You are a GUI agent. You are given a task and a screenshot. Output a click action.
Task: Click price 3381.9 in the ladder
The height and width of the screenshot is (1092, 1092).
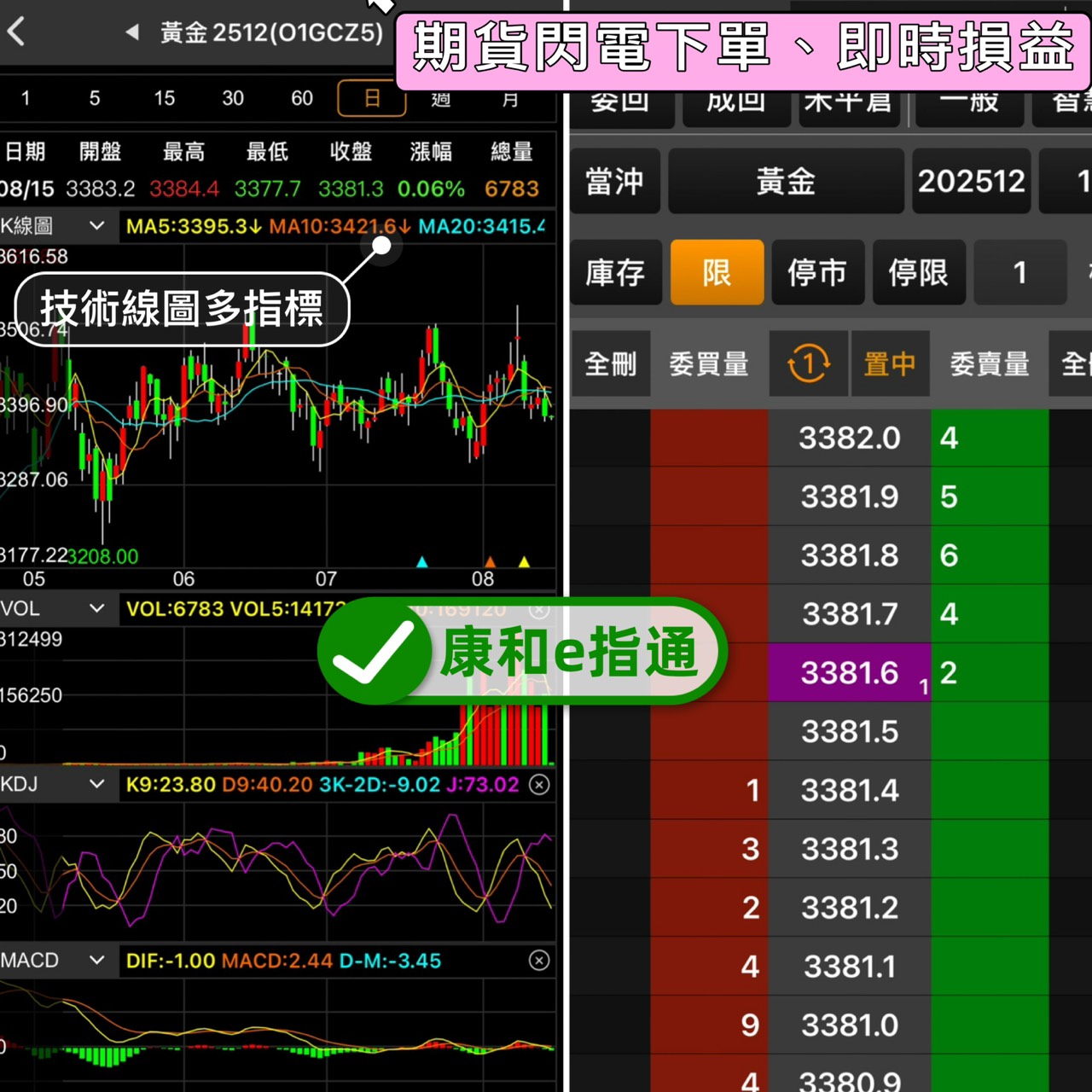click(850, 497)
